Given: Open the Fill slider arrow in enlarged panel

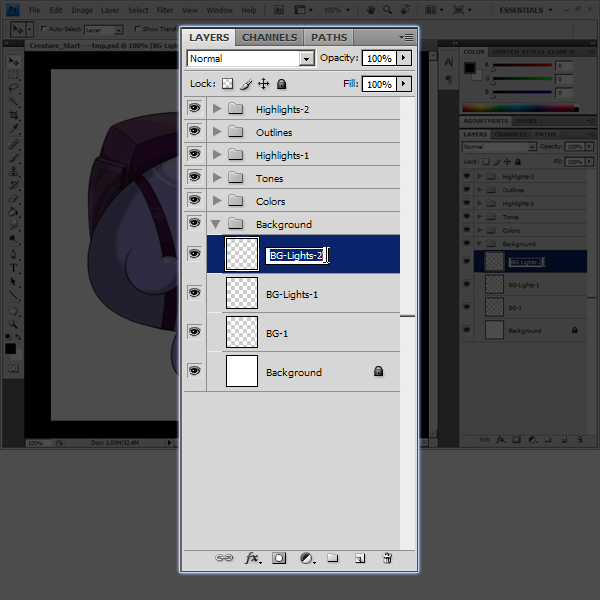Looking at the screenshot, I should (x=403, y=84).
